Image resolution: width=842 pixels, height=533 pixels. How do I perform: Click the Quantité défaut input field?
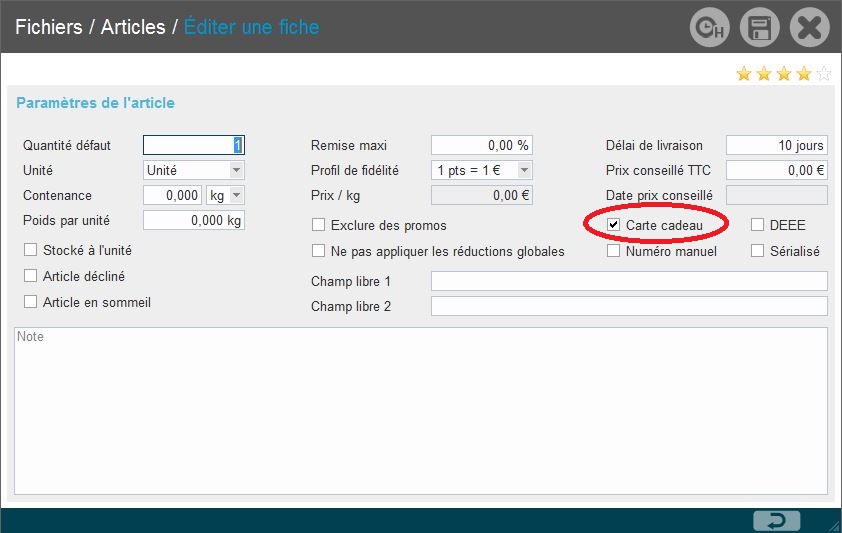pyautogui.click(x=194, y=145)
